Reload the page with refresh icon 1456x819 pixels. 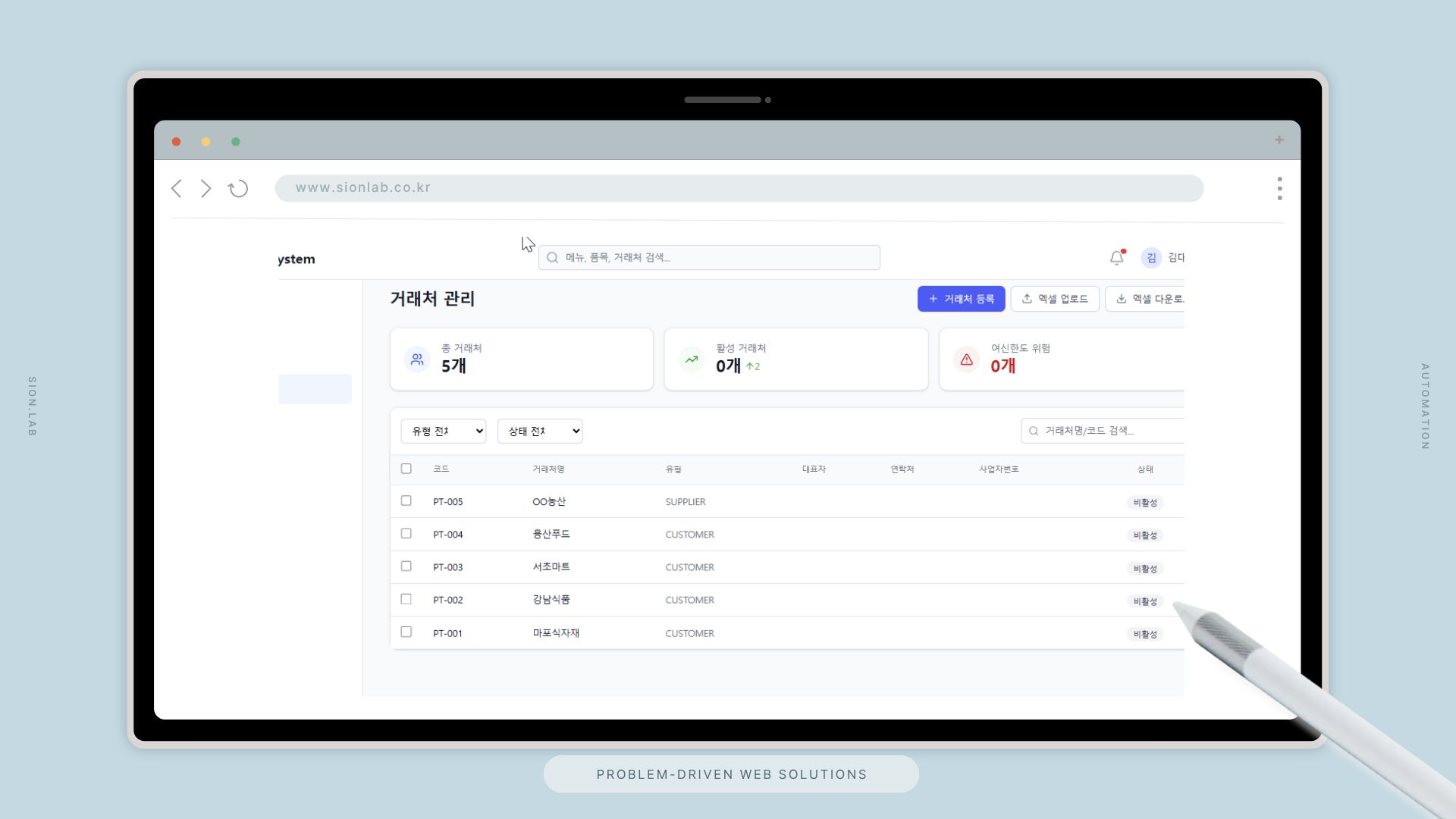click(238, 189)
